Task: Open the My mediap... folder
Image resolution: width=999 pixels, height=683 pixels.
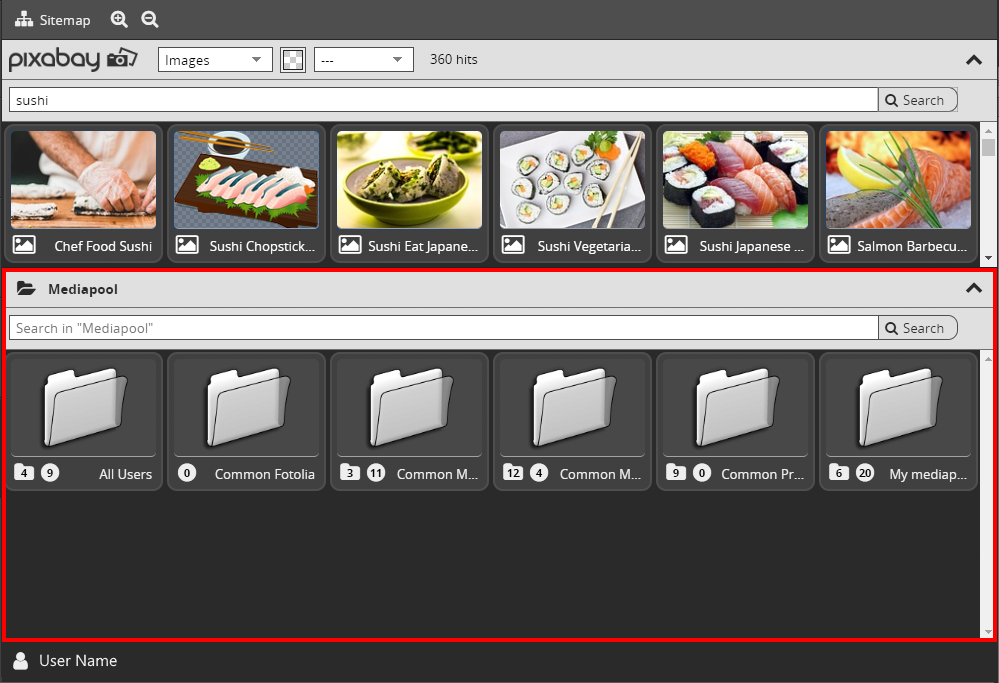Action: pyautogui.click(x=898, y=422)
